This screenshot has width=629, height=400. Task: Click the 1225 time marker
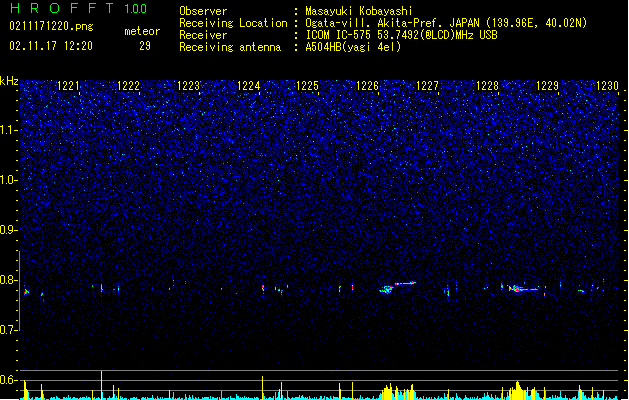(307, 86)
